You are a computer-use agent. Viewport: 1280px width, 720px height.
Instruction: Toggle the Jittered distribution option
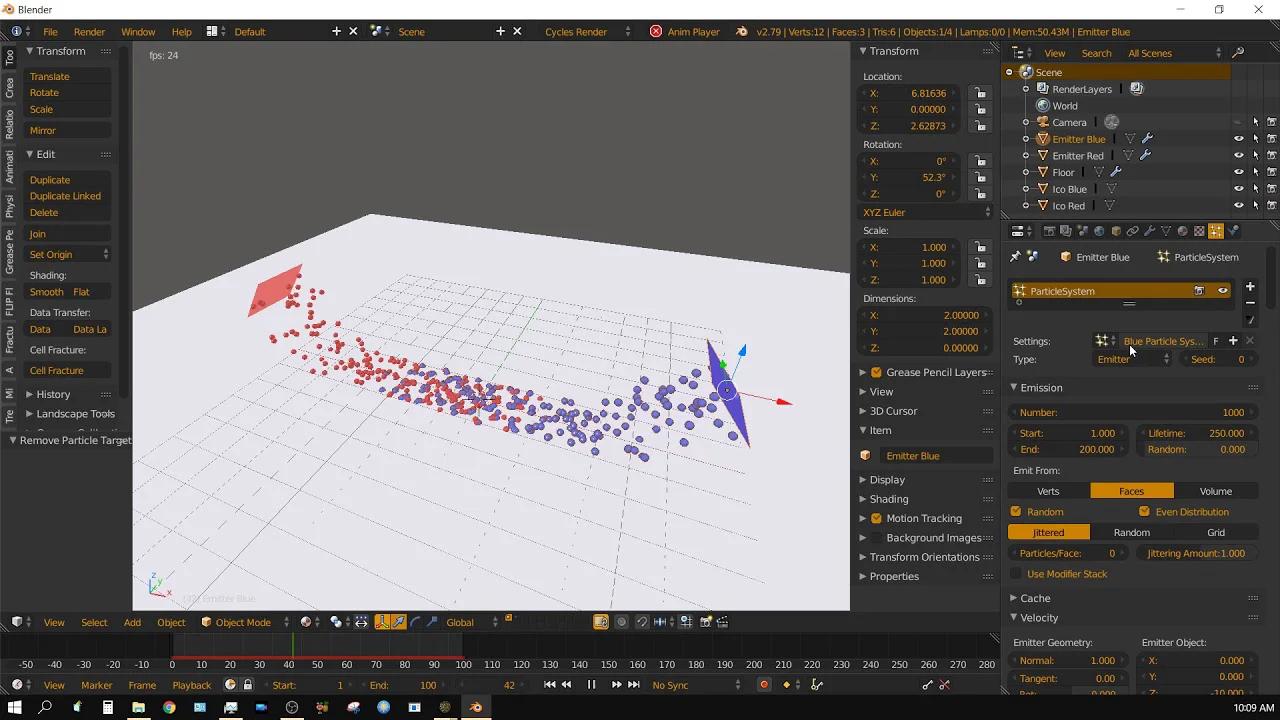[x=1047, y=532]
